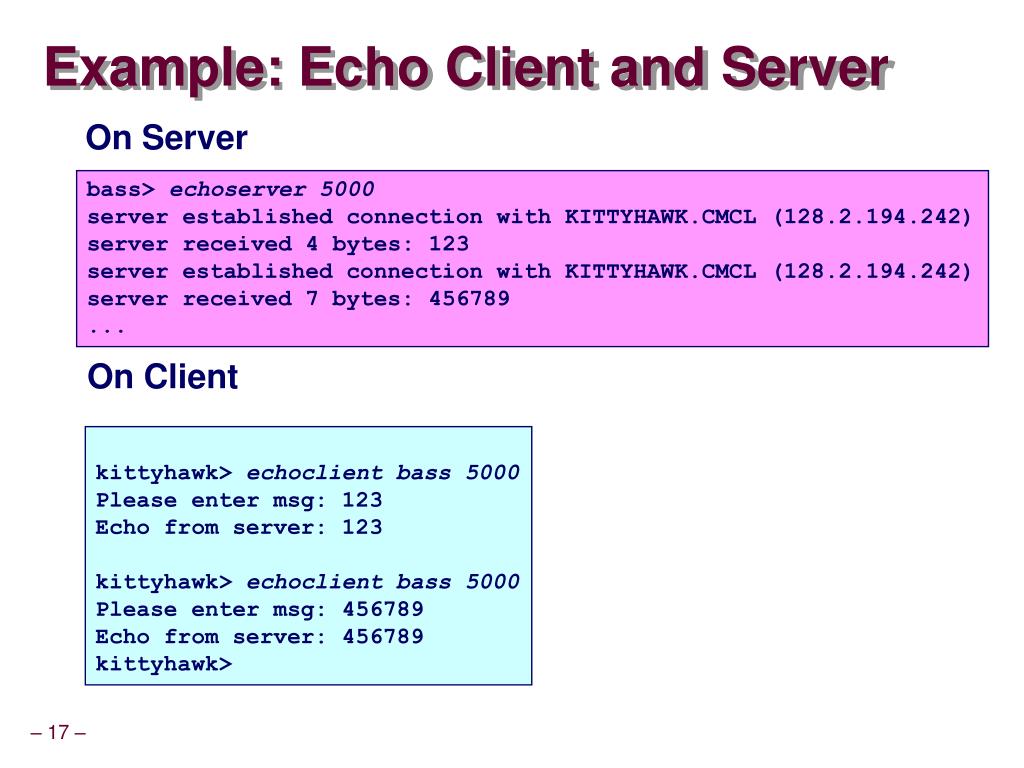Click the second "kittyhawk> echoclient bass 5000" line
This screenshot has height=768, width=1024.
(308, 582)
